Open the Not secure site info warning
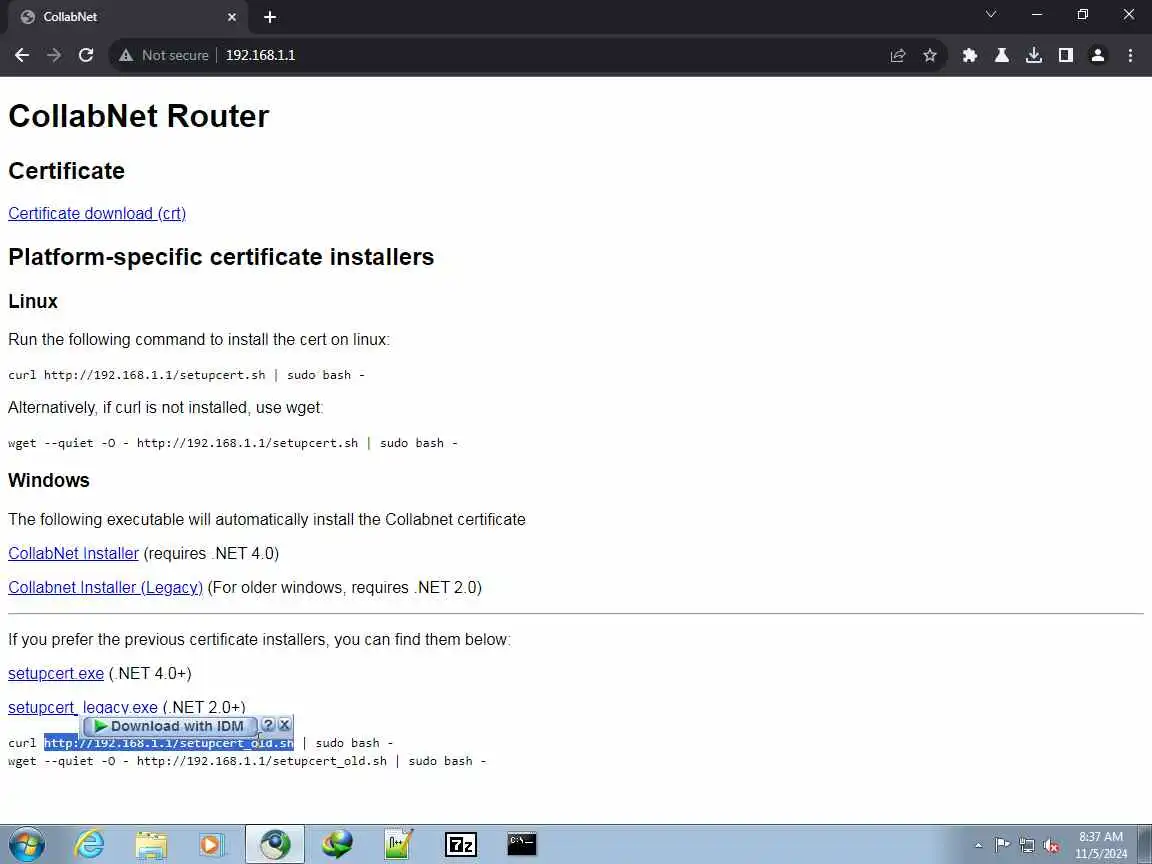 coord(164,55)
